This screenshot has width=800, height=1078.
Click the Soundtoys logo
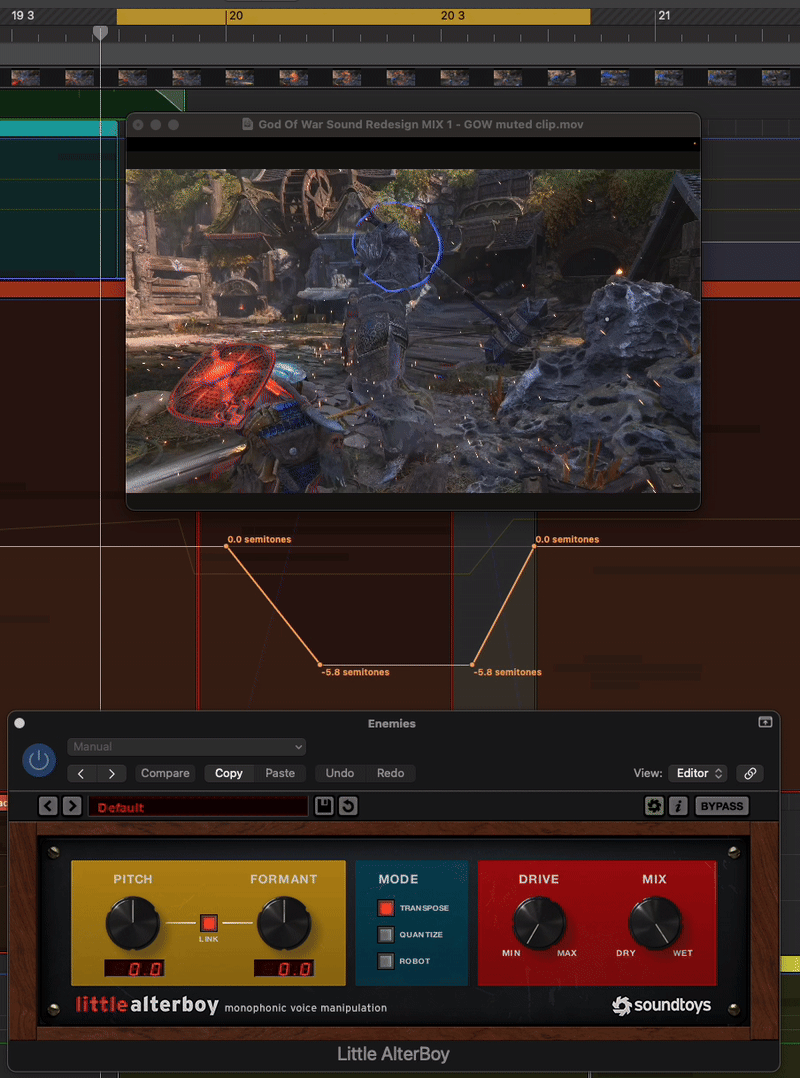pos(661,1006)
